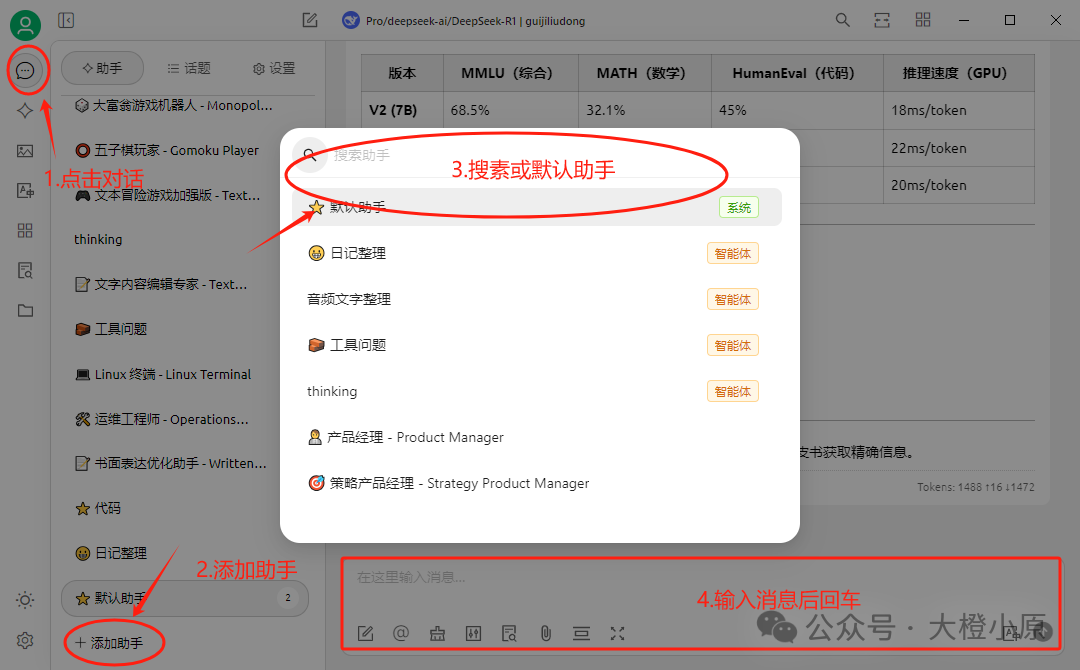Click the top bar grid apps icon
The width and height of the screenshot is (1080, 670).
point(923,20)
